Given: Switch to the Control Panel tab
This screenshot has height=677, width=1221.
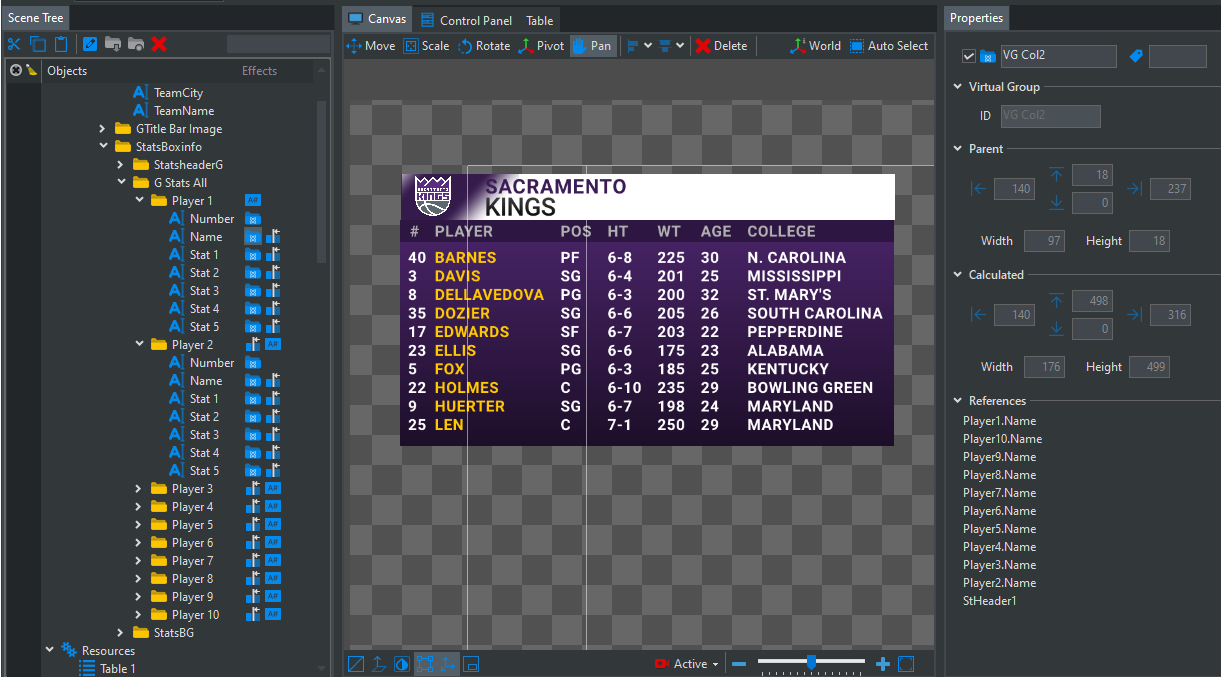Looking at the screenshot, I should point(466,20).
